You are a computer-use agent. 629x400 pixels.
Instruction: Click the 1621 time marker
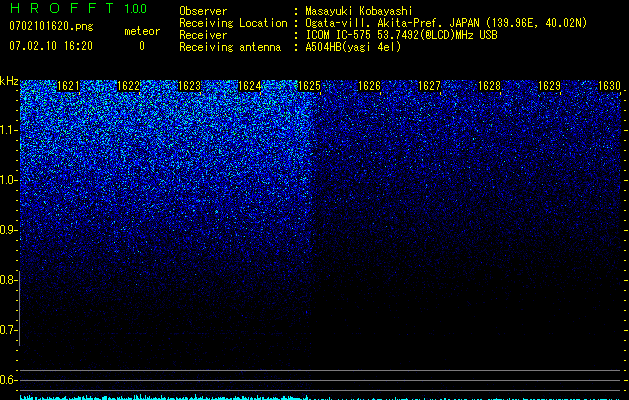coord(69,86)
